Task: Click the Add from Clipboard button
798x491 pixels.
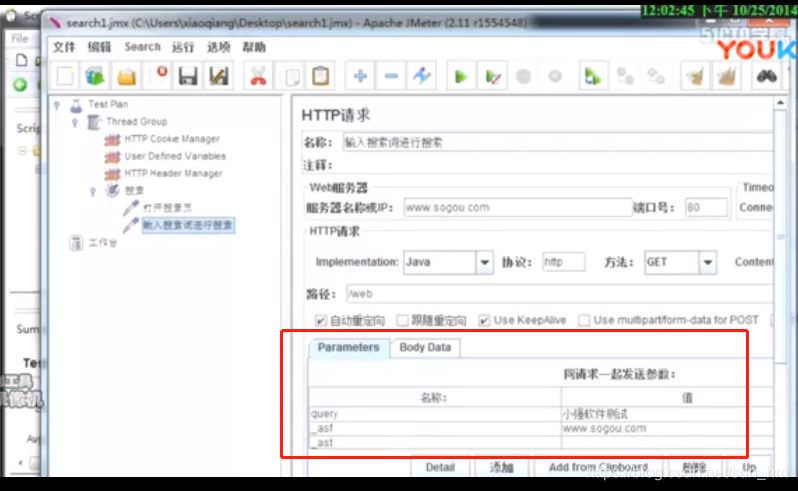Action: (x=598, y=467)
